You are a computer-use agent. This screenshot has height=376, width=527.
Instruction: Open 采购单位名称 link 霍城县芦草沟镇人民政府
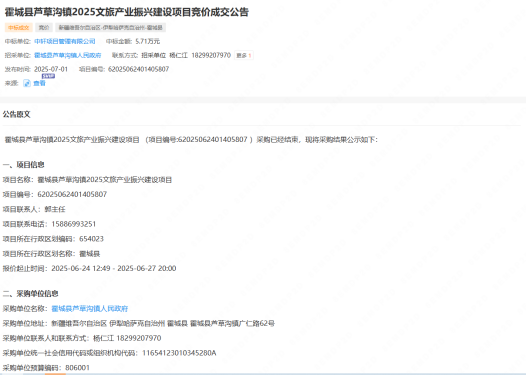[90, 308]
